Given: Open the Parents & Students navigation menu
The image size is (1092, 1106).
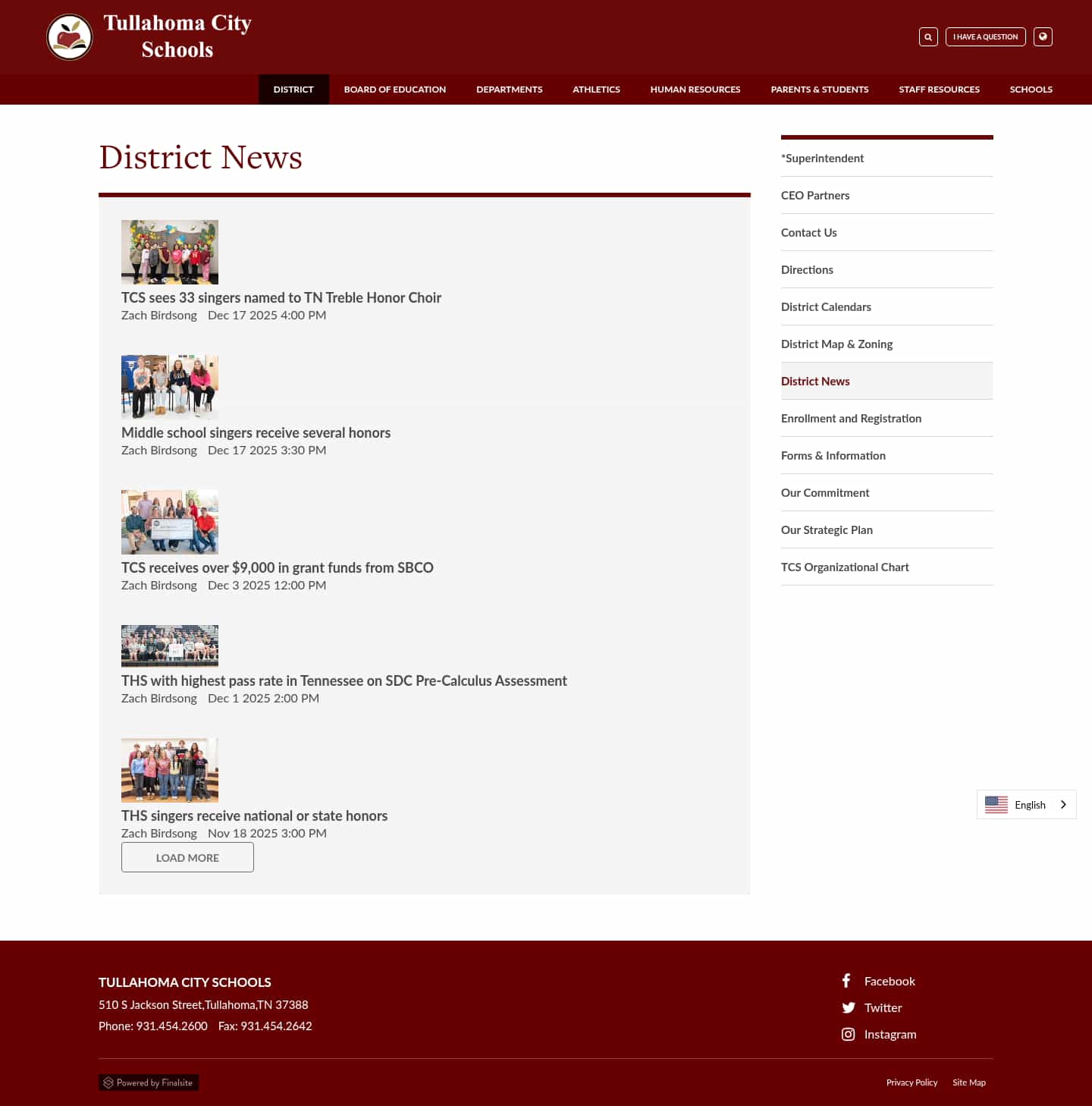Looking at the screenshot, I should point(819,89).
